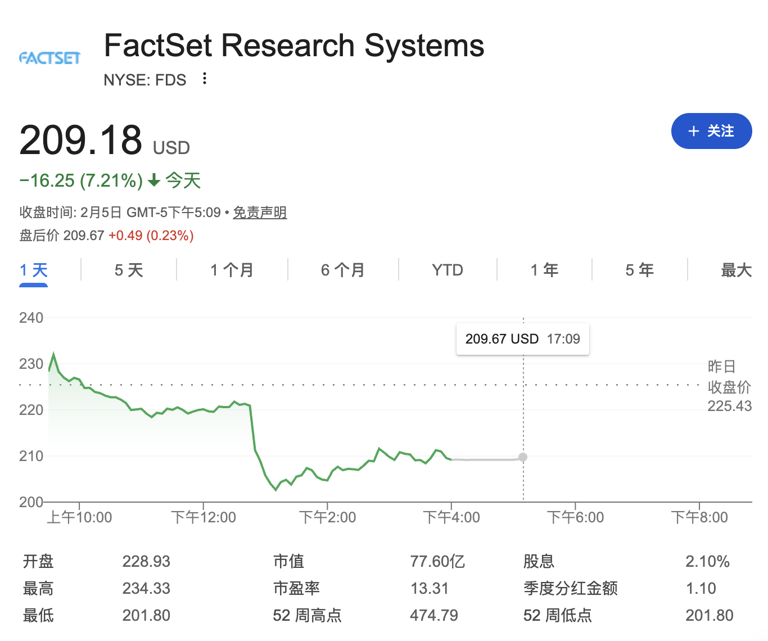Click the 最高 value 234.33
Viewport: 768px width, 641px height.
pyautogui.click(x=146, y=588)
